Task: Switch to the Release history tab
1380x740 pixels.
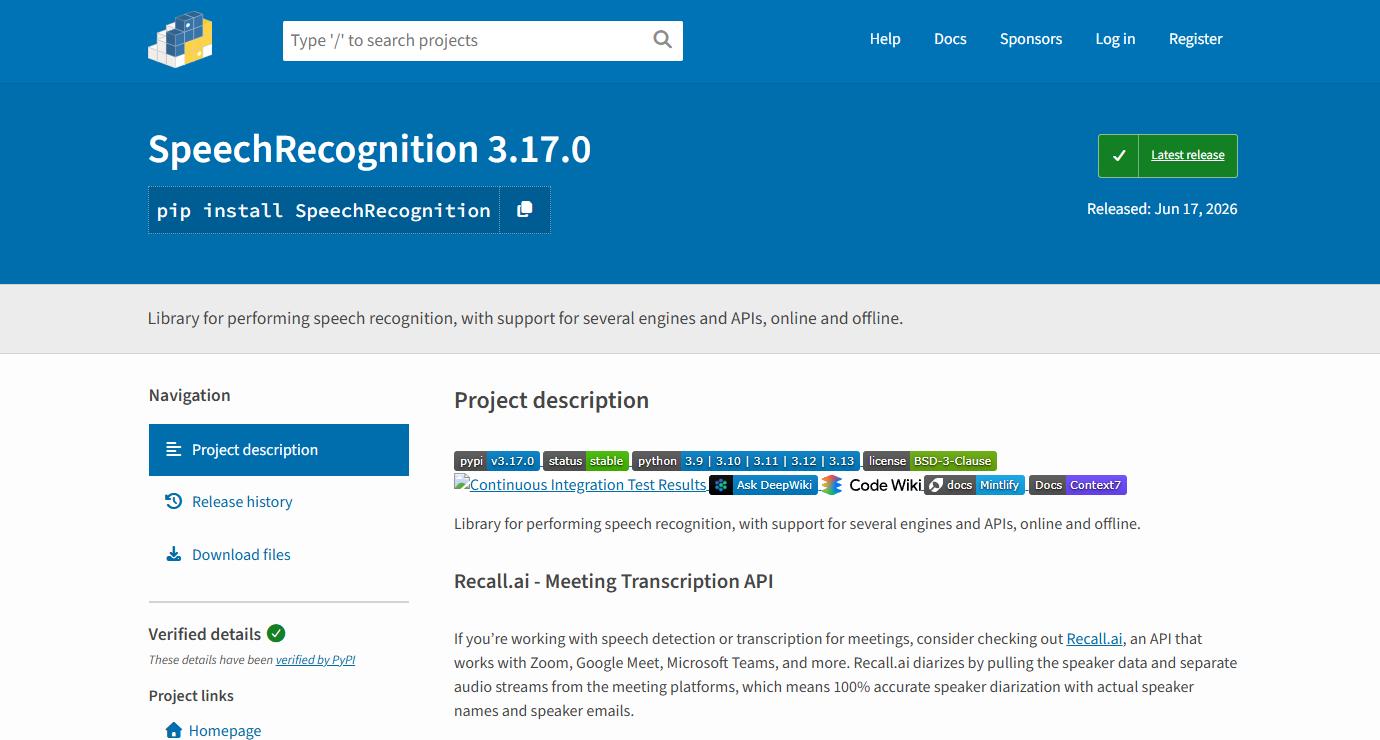Action: (279, 502)
